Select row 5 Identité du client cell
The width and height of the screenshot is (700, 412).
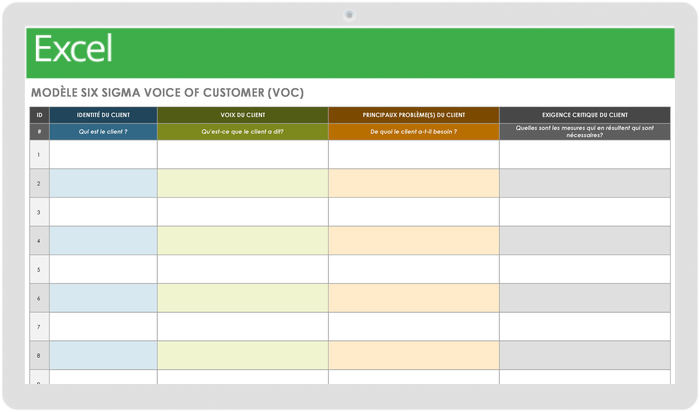[103, 269]
